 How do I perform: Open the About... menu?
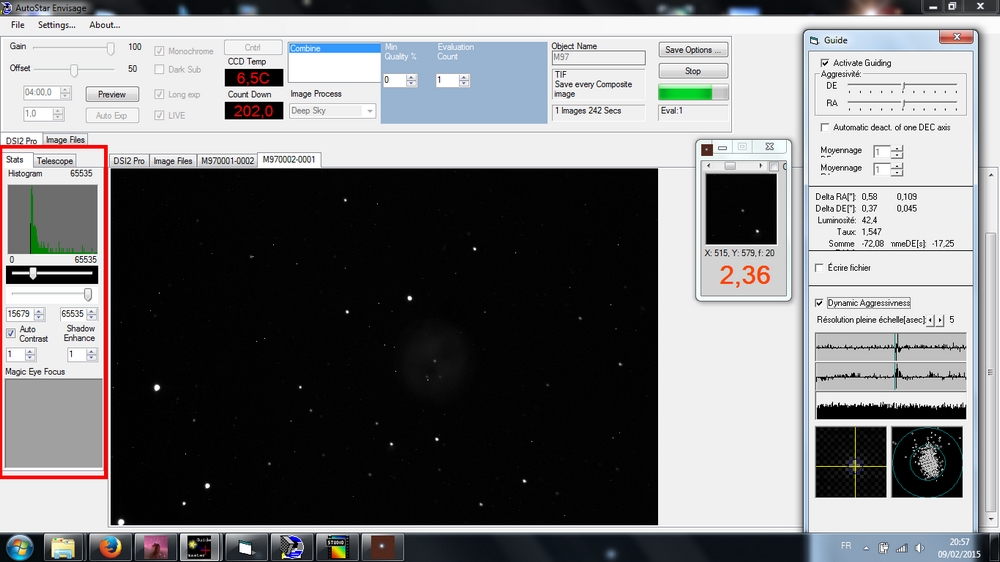tap(105, 25)
